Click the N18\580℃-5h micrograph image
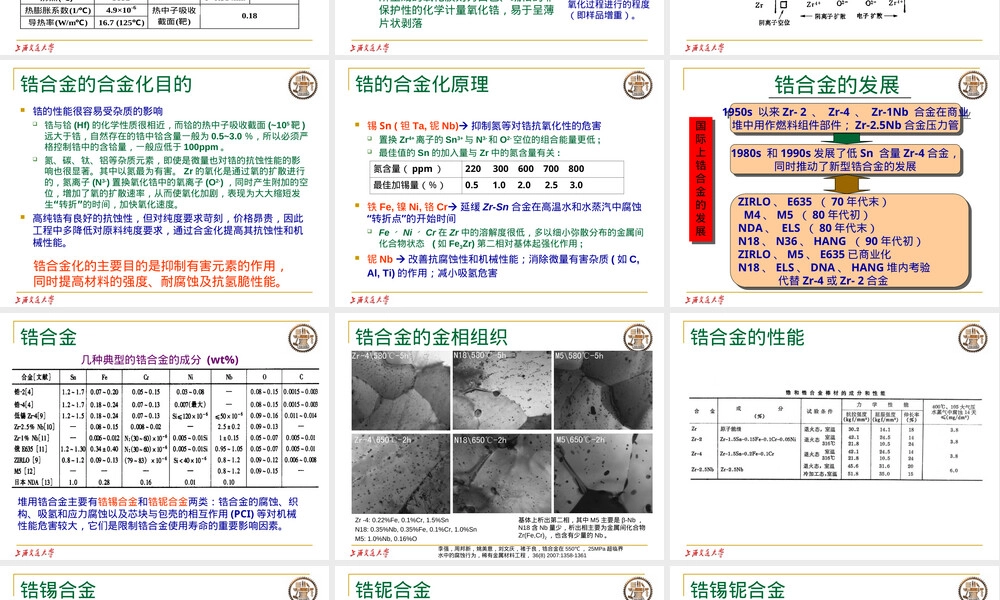The width and height of the screenshot is (1000, 600). [x=501, y=390]
